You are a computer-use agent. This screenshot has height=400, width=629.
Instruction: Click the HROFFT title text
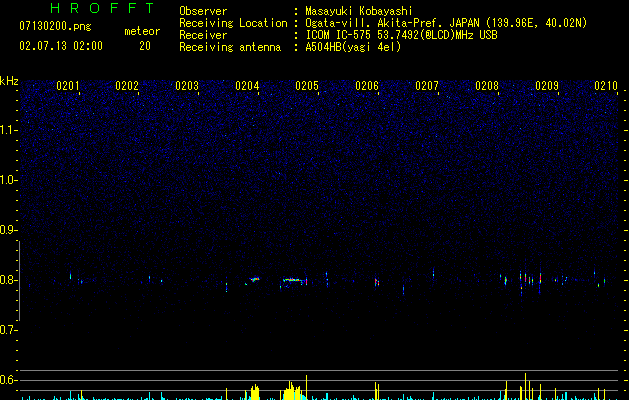[x=102, y=8]
